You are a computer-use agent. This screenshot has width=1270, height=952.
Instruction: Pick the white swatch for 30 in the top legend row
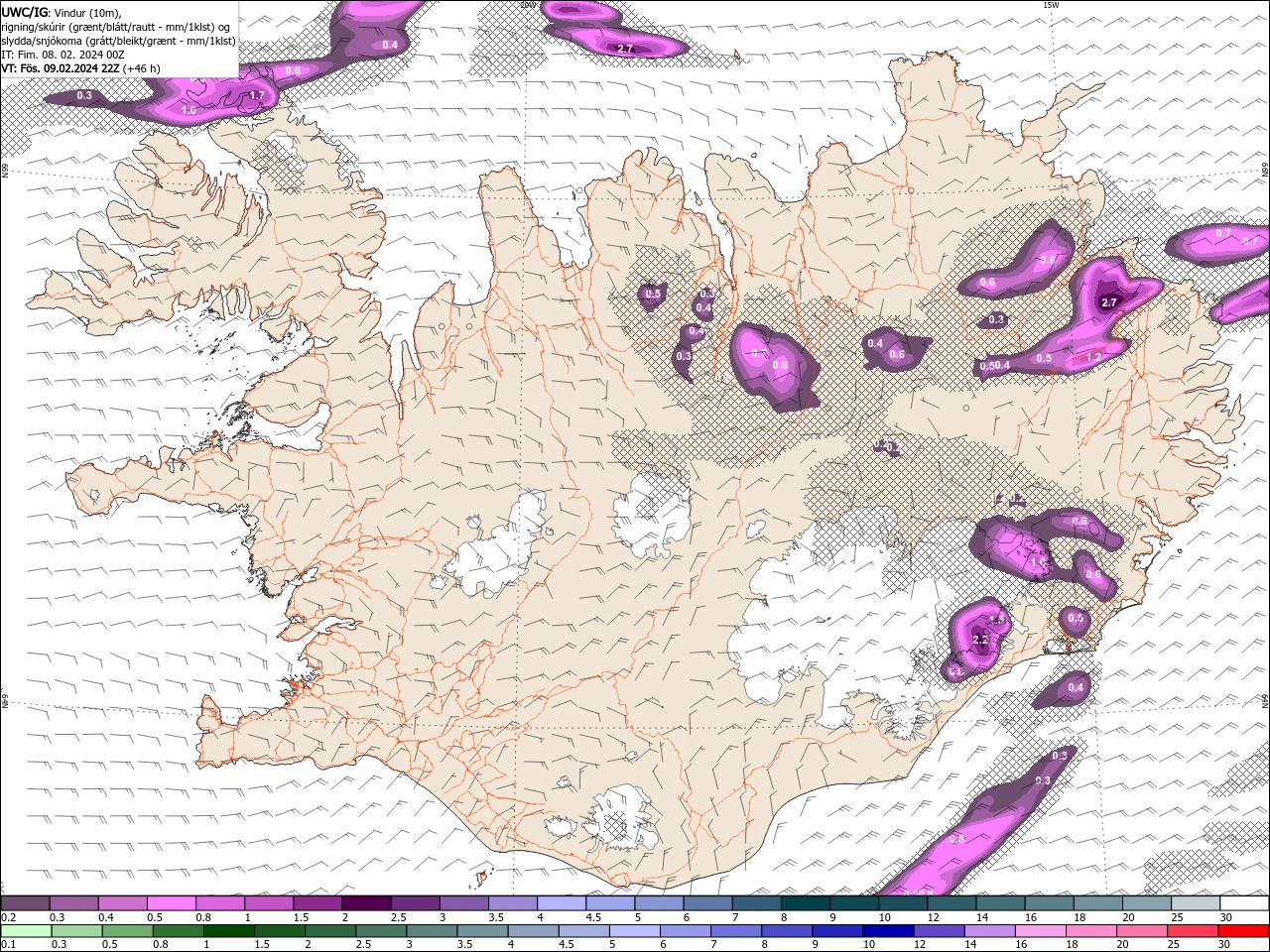coord(1244,903)
